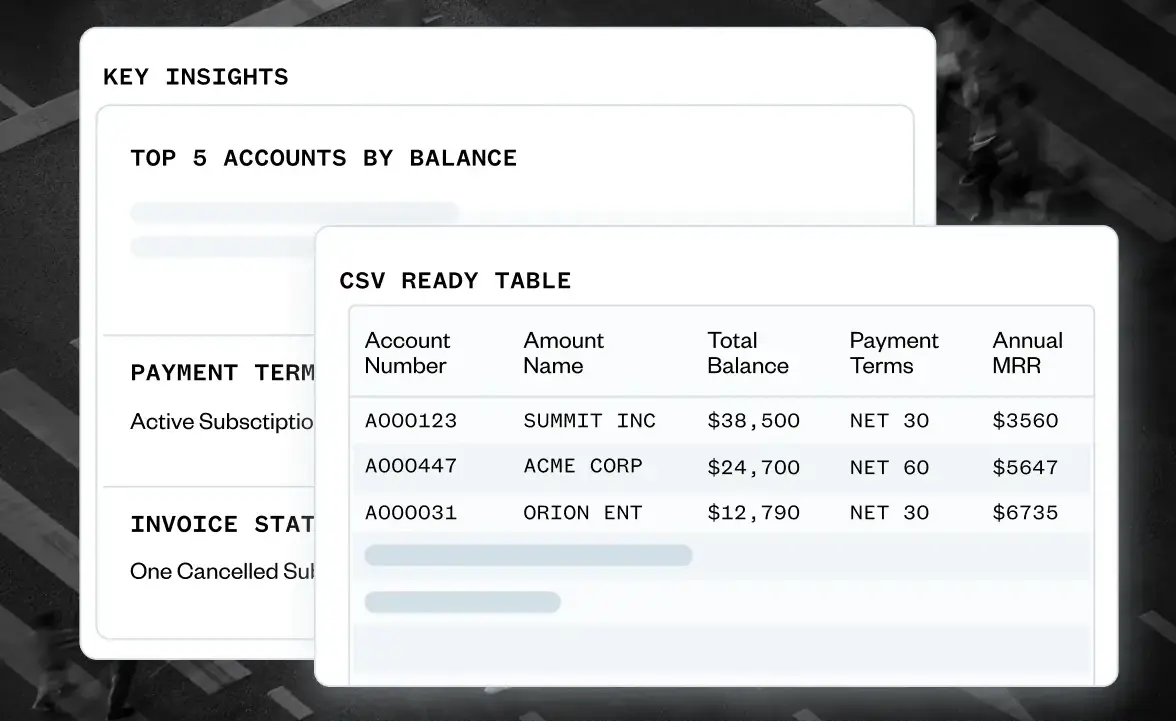Select the TOP 5 ACCOUNTS BY BALANCE heading
The image size is (1176, 722).
tap(323, 158)
